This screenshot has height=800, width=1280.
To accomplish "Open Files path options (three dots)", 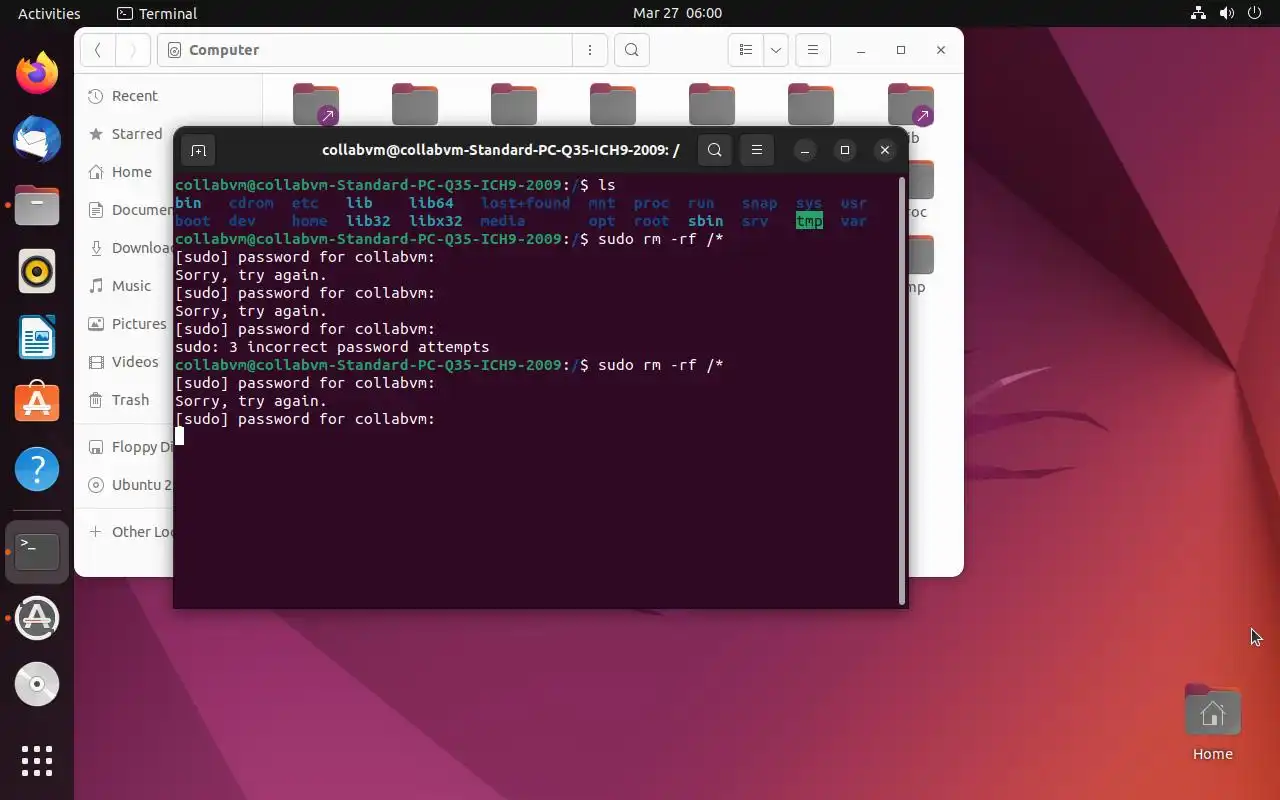I will coord(589,50).
